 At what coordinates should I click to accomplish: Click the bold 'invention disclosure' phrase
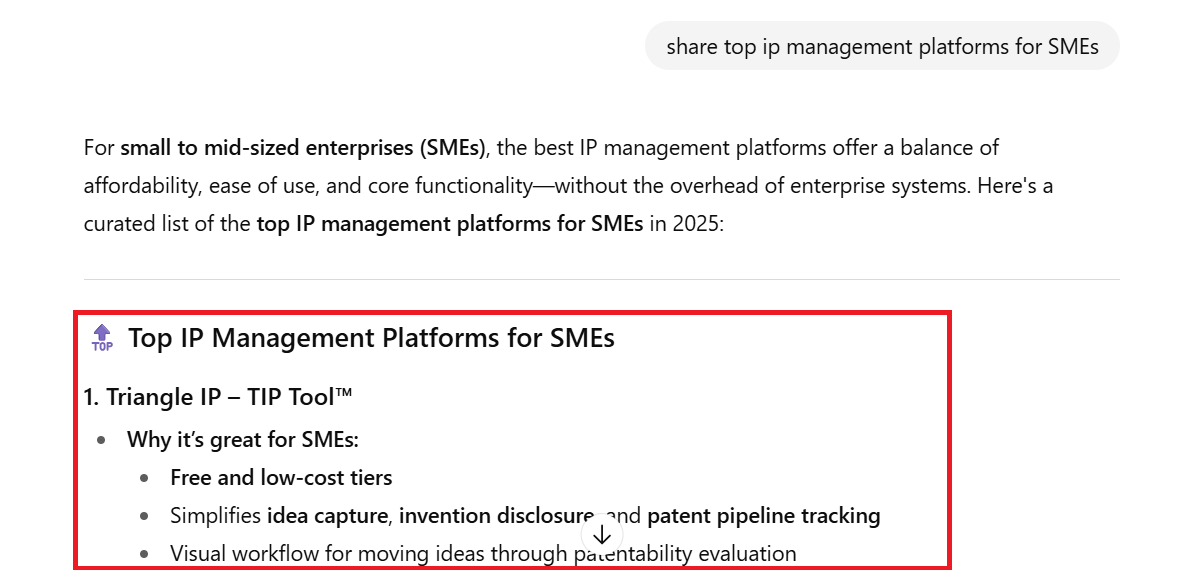point(496,516)
